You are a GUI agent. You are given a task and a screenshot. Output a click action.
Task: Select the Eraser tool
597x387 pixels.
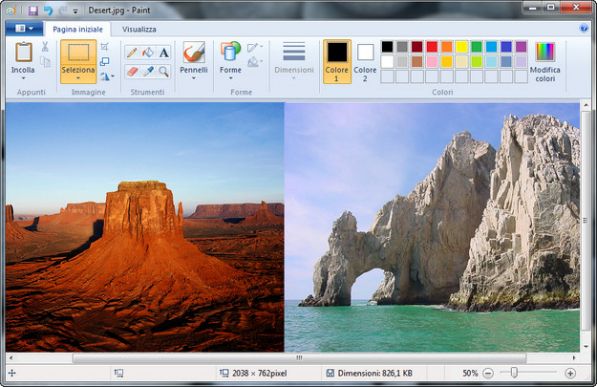coord(132,72)
